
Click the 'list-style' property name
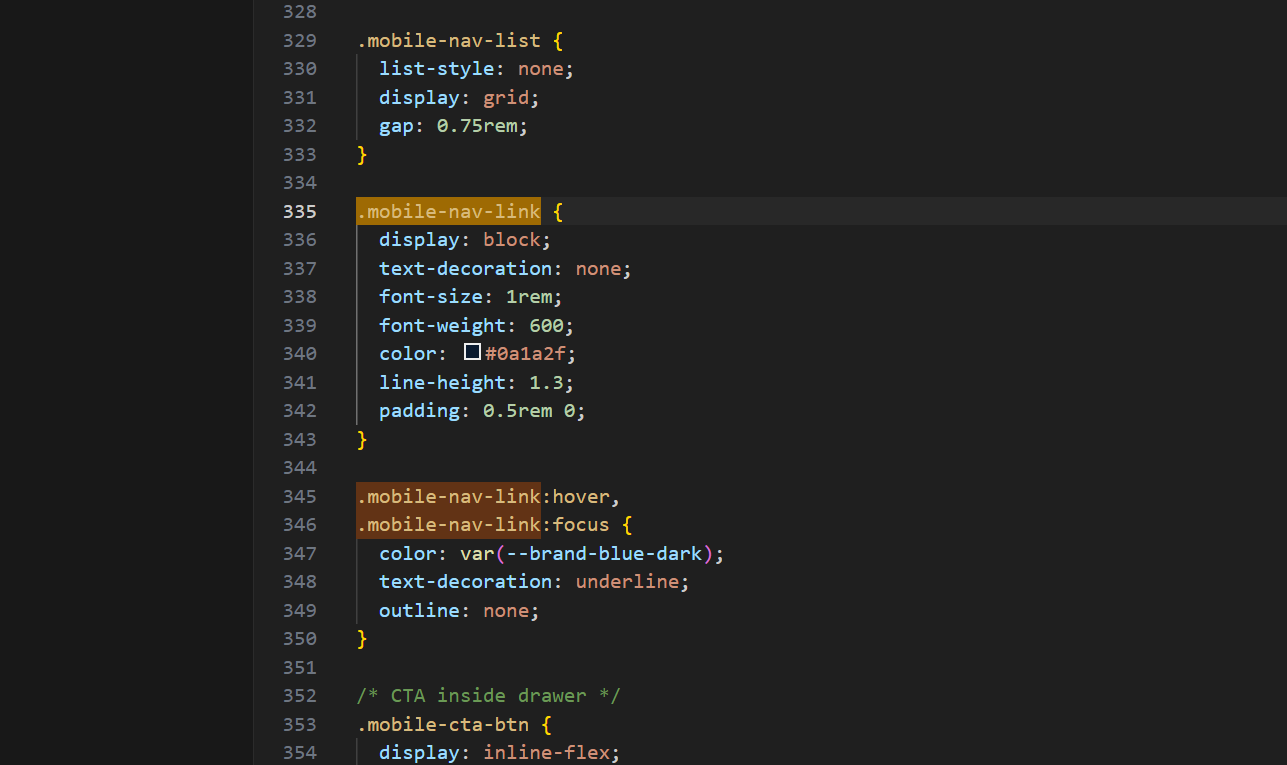pyautogui.click(x=436, y=69)
